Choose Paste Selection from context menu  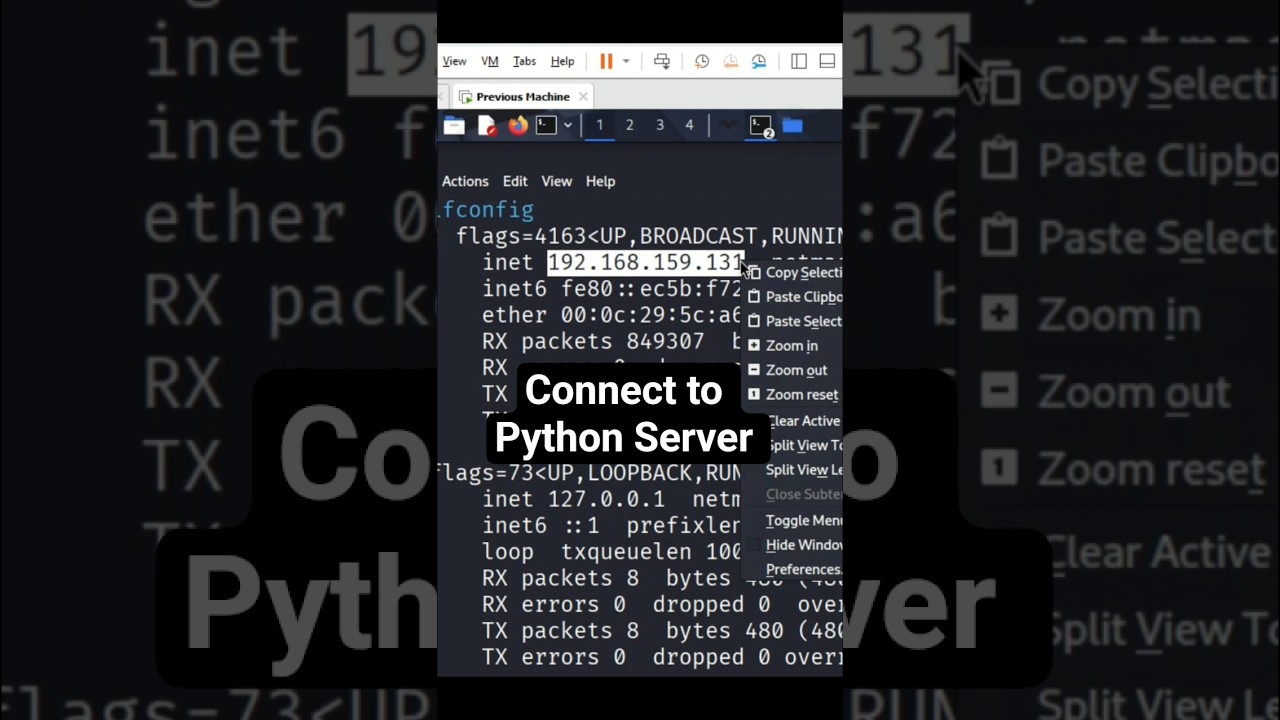click(x=794, y=321)
